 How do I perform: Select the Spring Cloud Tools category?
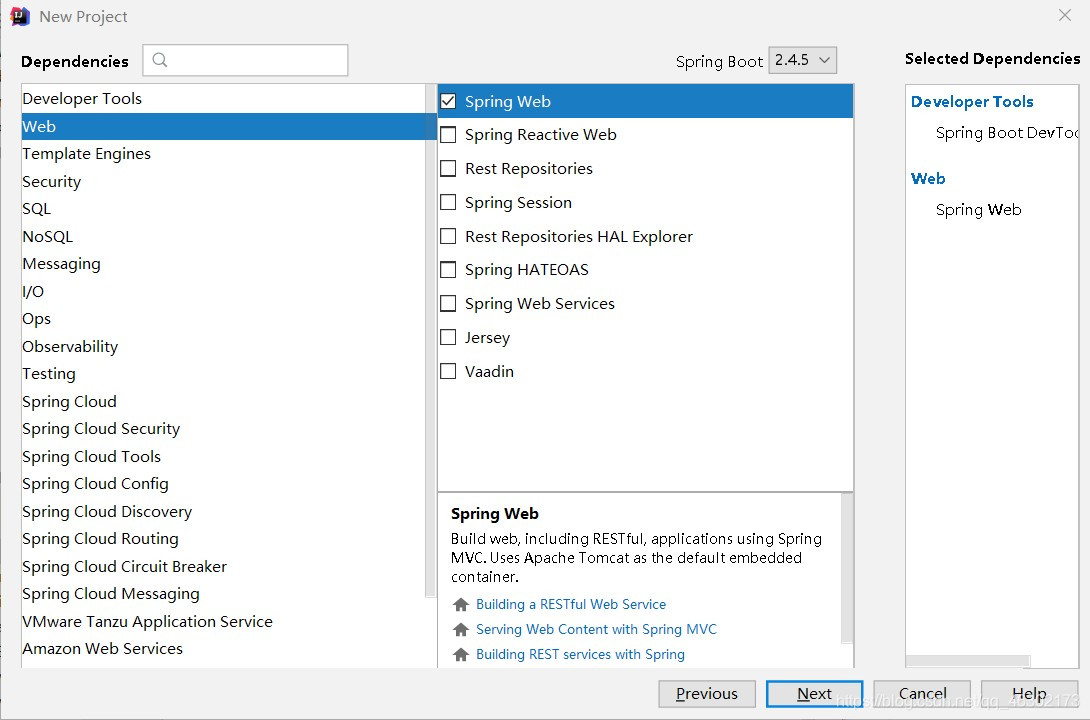[223, 457]
